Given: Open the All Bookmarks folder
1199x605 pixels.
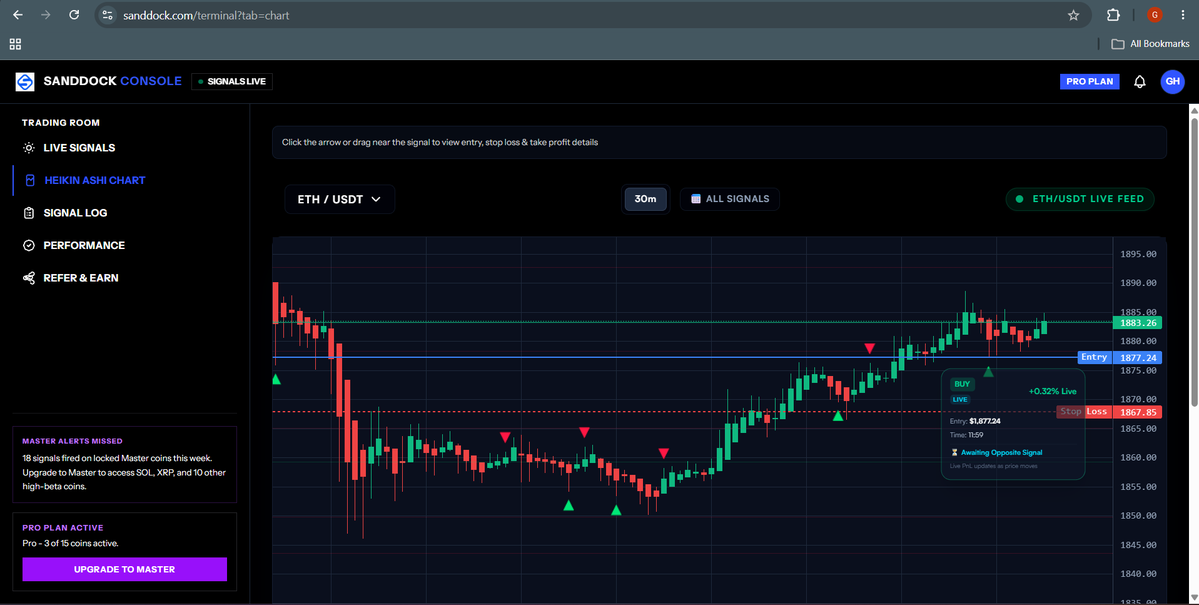Looking at the screenshot, I should (x=1150, y=44).
